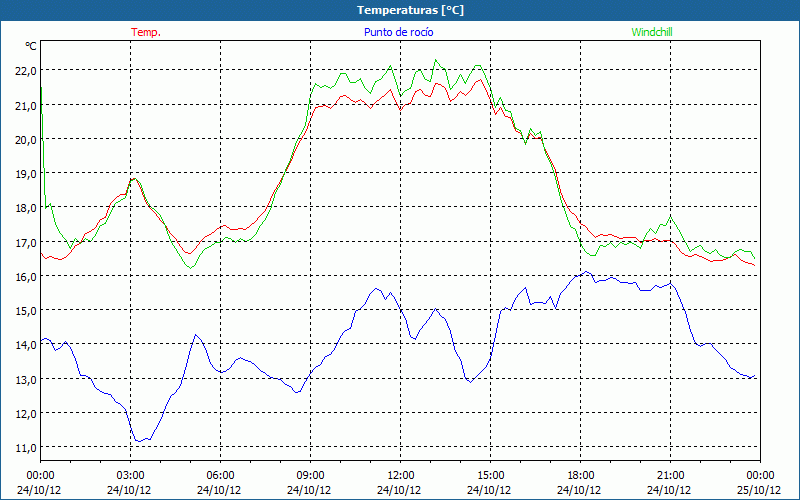Click the '15,0' y-axis value
The image size is (800, 500).
pyautogui.click(x=26, y=310)
